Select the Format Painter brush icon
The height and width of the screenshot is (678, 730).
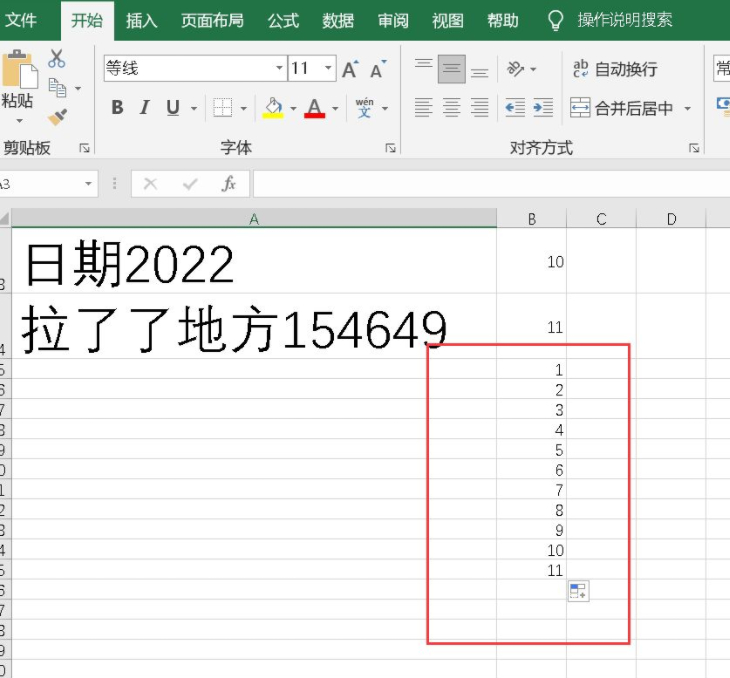tap(57, 117)
